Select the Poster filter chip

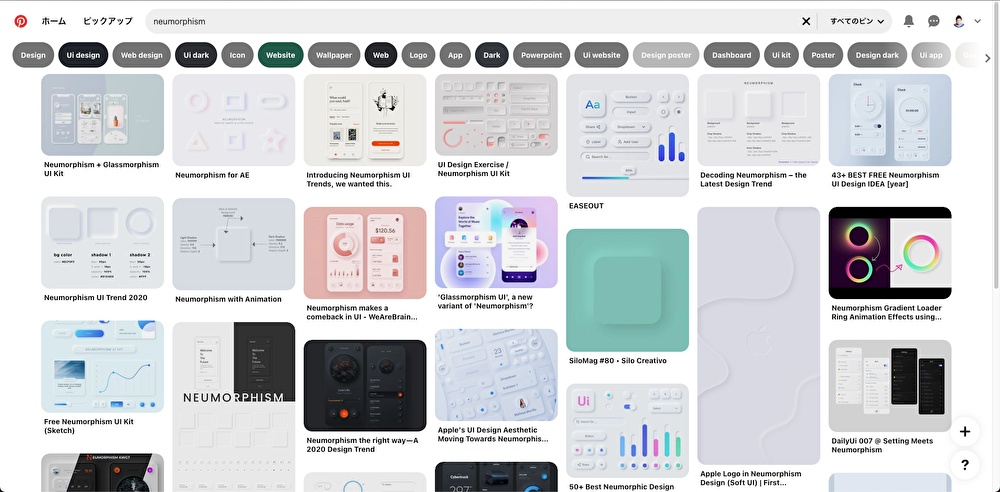[823, 55]
